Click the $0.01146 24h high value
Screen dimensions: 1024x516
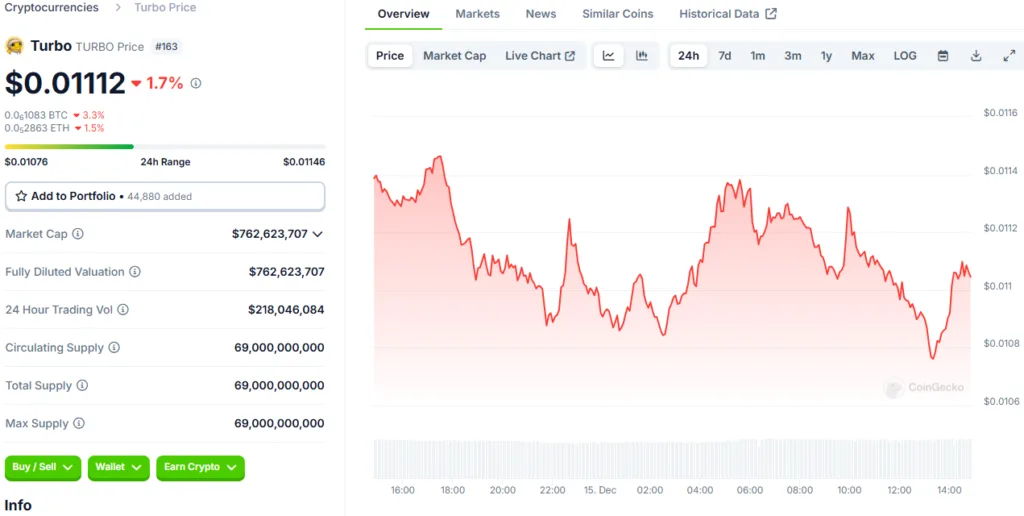pos(304,162)
